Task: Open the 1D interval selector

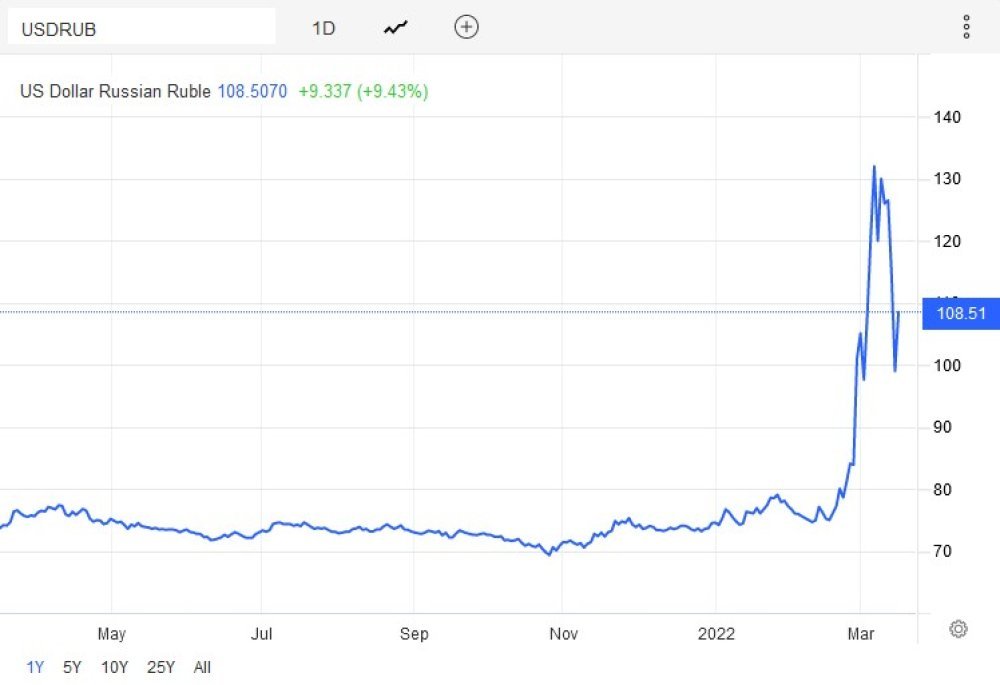Action: (x=323, y=28)
